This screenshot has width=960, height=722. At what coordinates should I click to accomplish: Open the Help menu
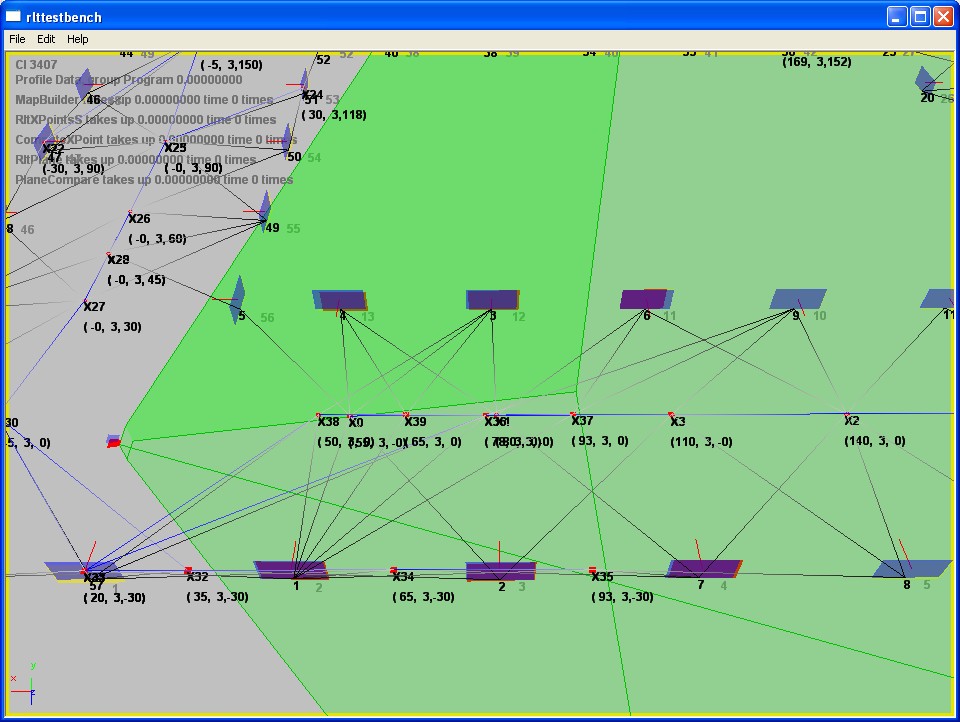coord(78,39)
